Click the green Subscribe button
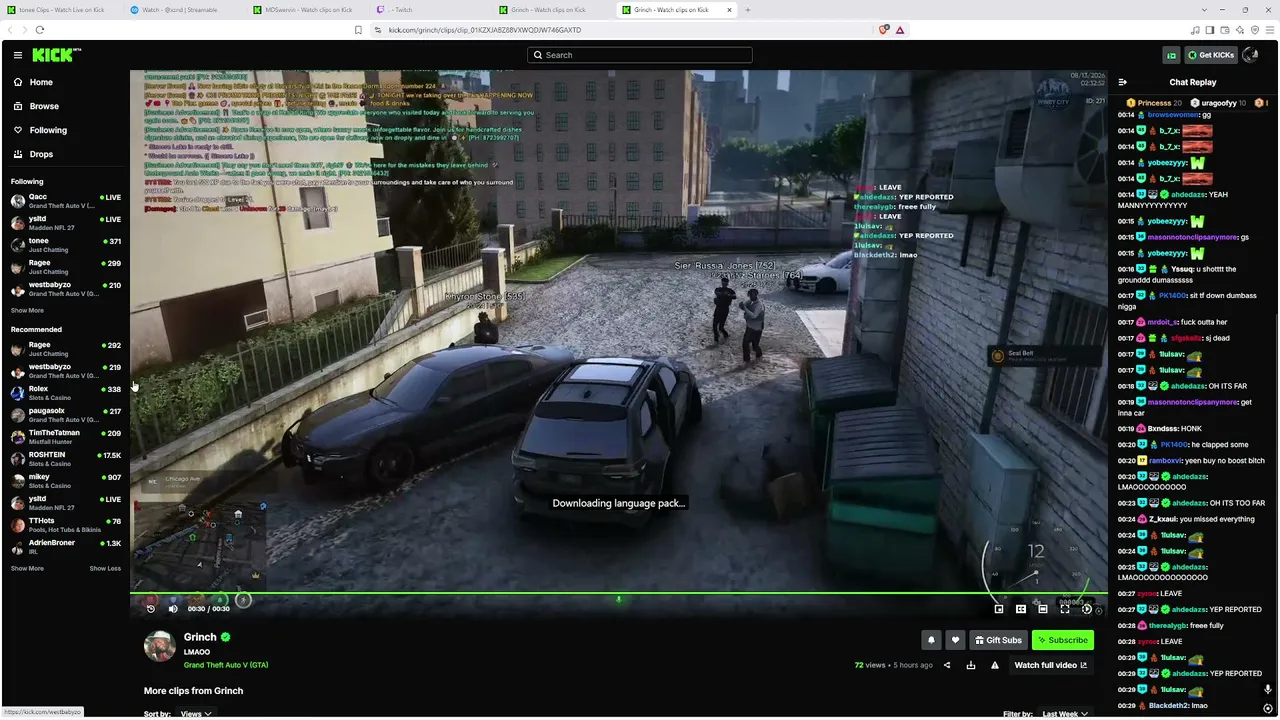This screenshot has height=720, width=1280. 1063,640
